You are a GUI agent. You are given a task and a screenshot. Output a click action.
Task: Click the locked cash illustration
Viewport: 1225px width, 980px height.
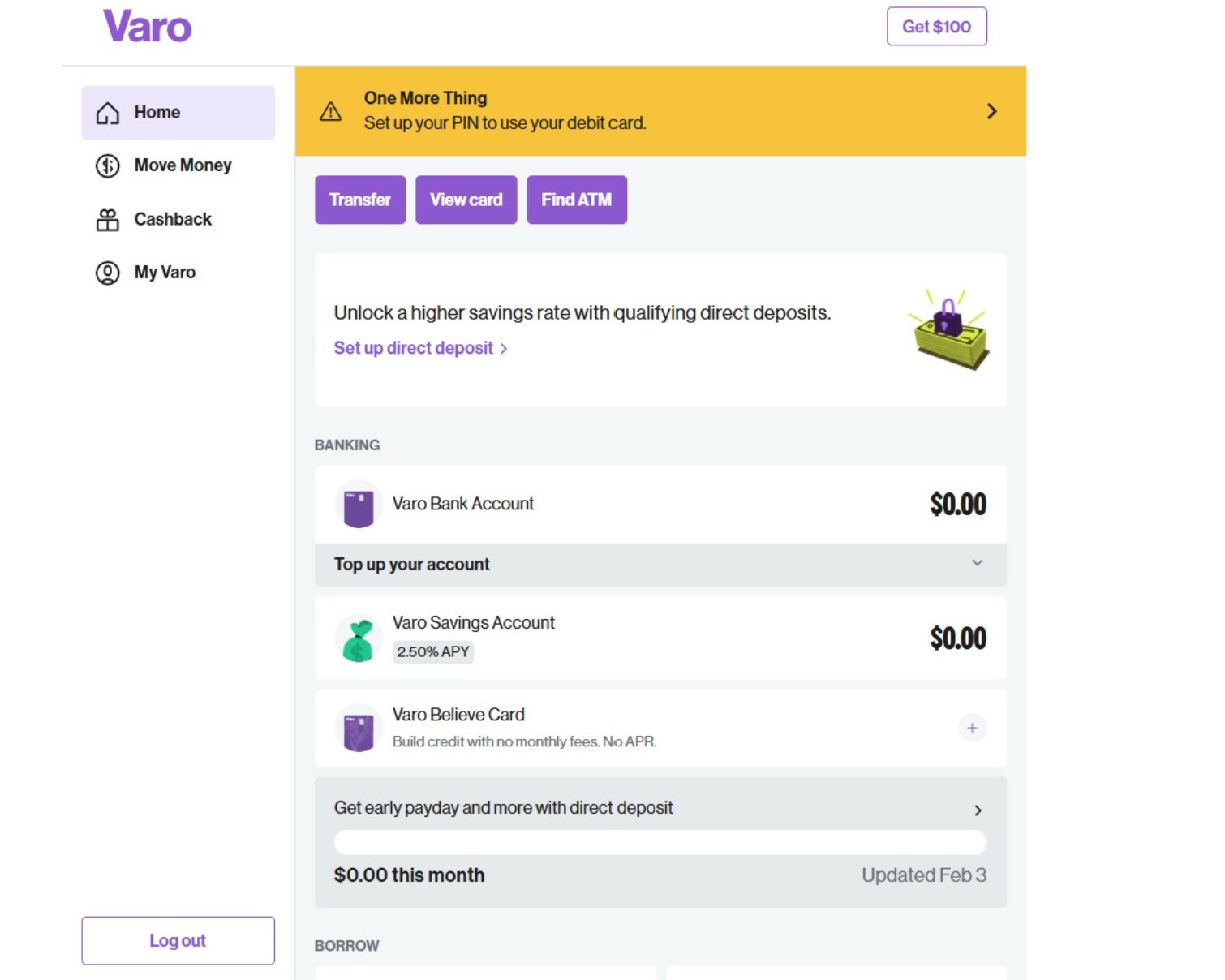point(949,330)
